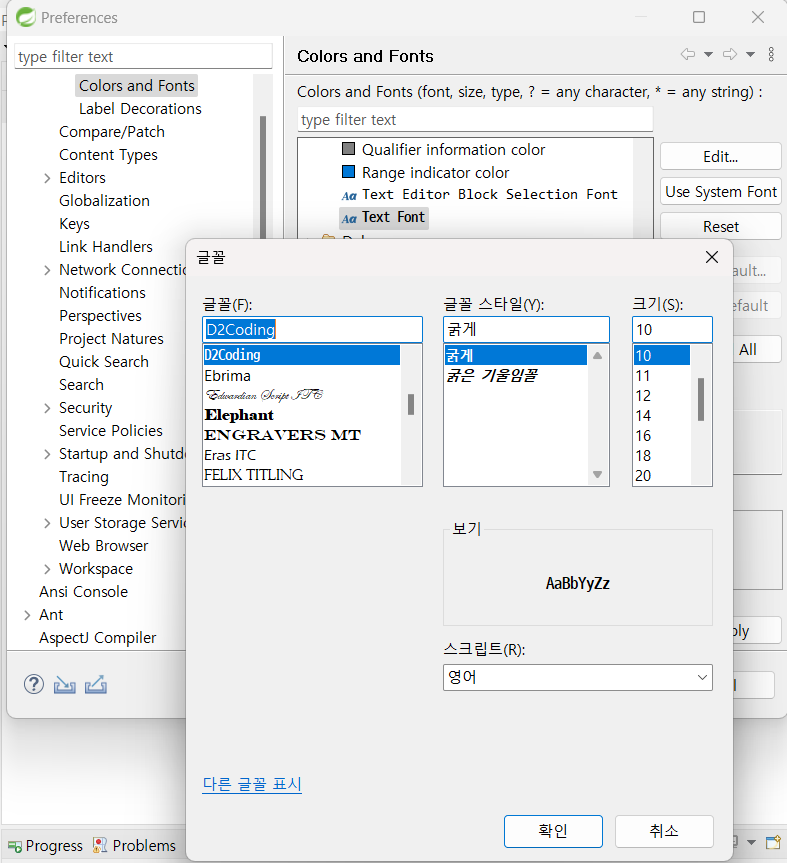This screenshot has width=787, height=863.
Task: Maximize the Preferences window
Action: [x=698, y=17]
